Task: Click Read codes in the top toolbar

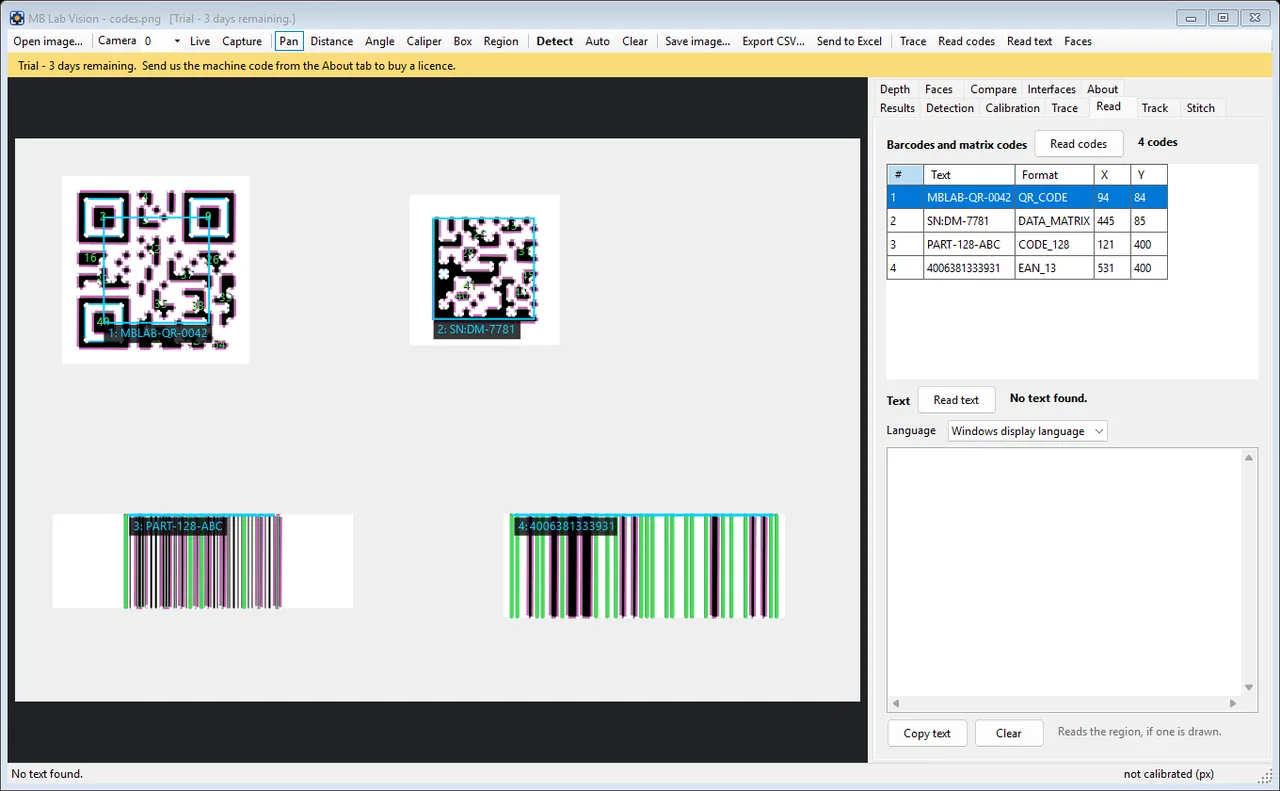Action: pos(967,41)
